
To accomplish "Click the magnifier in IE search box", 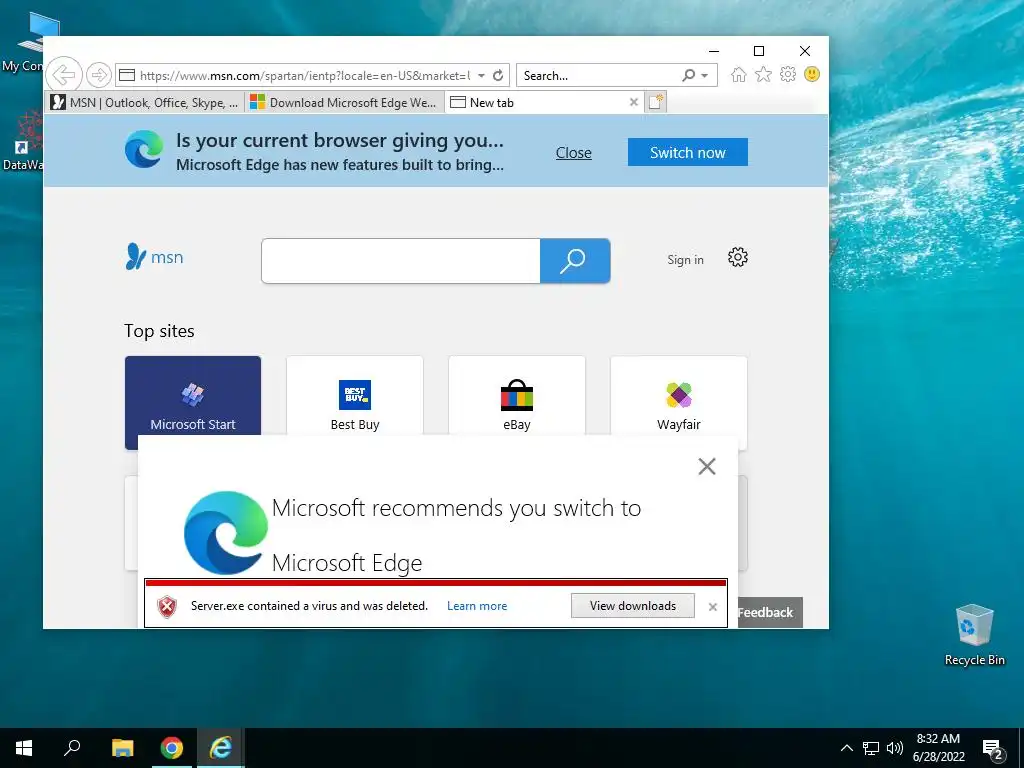I will click(688, 75).
